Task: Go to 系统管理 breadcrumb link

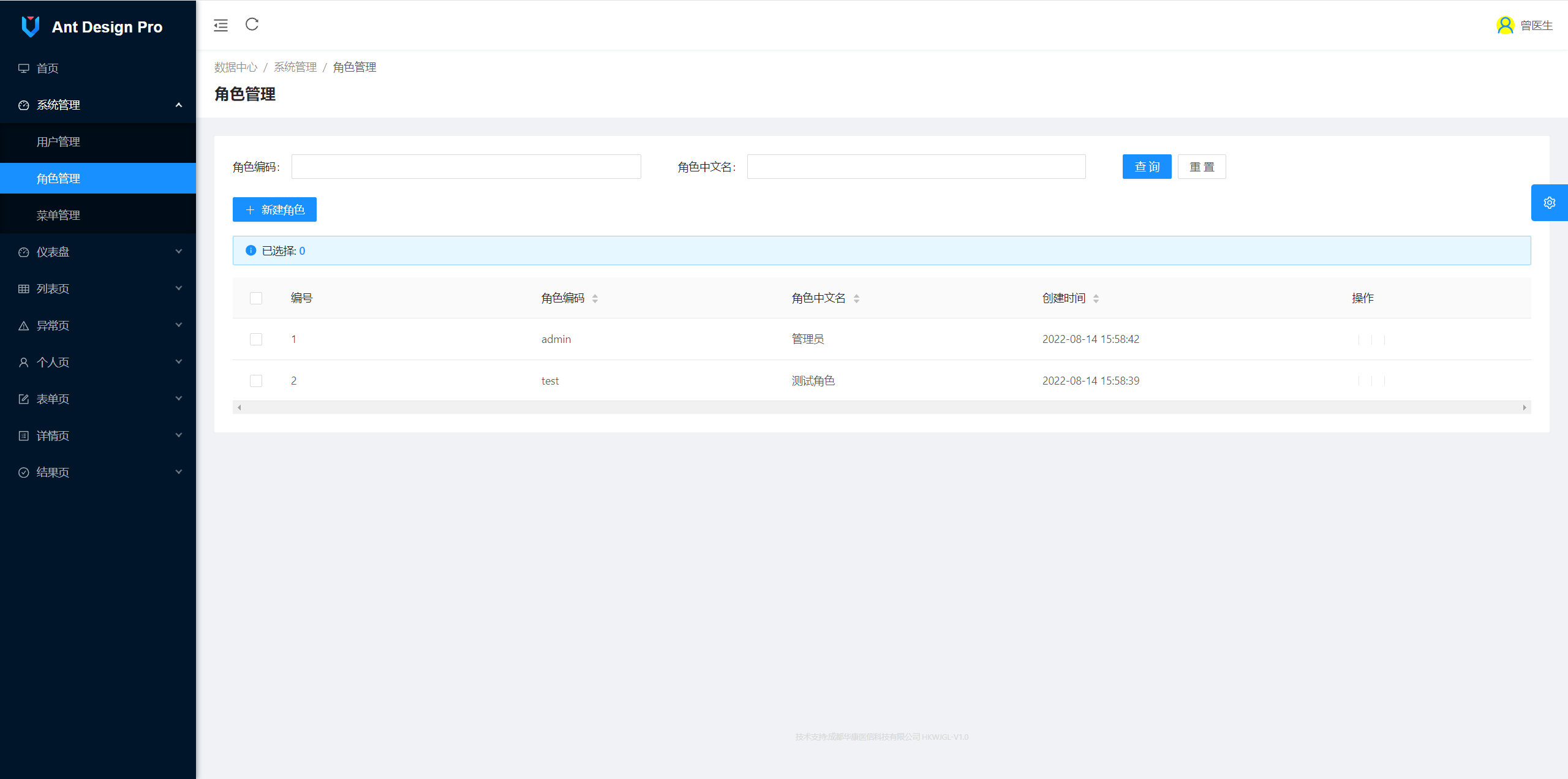Action: point(295,67)
